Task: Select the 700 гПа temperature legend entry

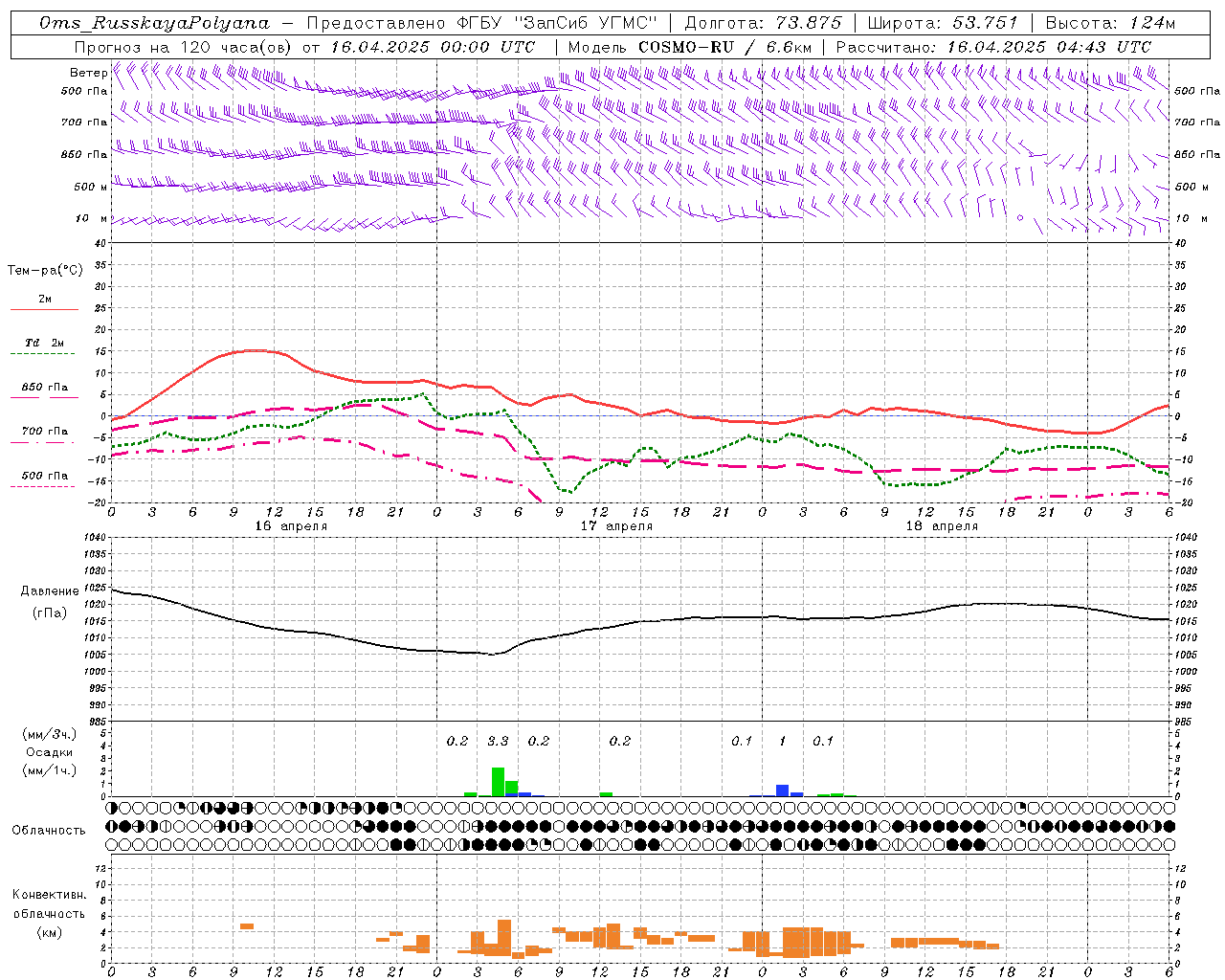Action: (44, 434)
